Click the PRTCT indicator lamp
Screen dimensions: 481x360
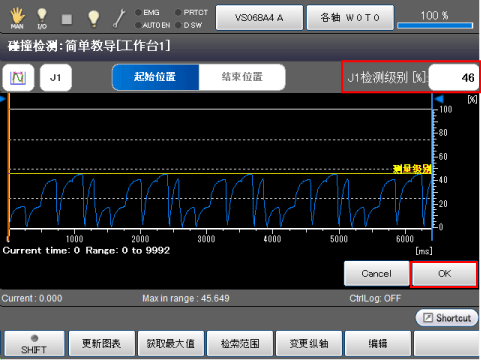tap(178, 13)
